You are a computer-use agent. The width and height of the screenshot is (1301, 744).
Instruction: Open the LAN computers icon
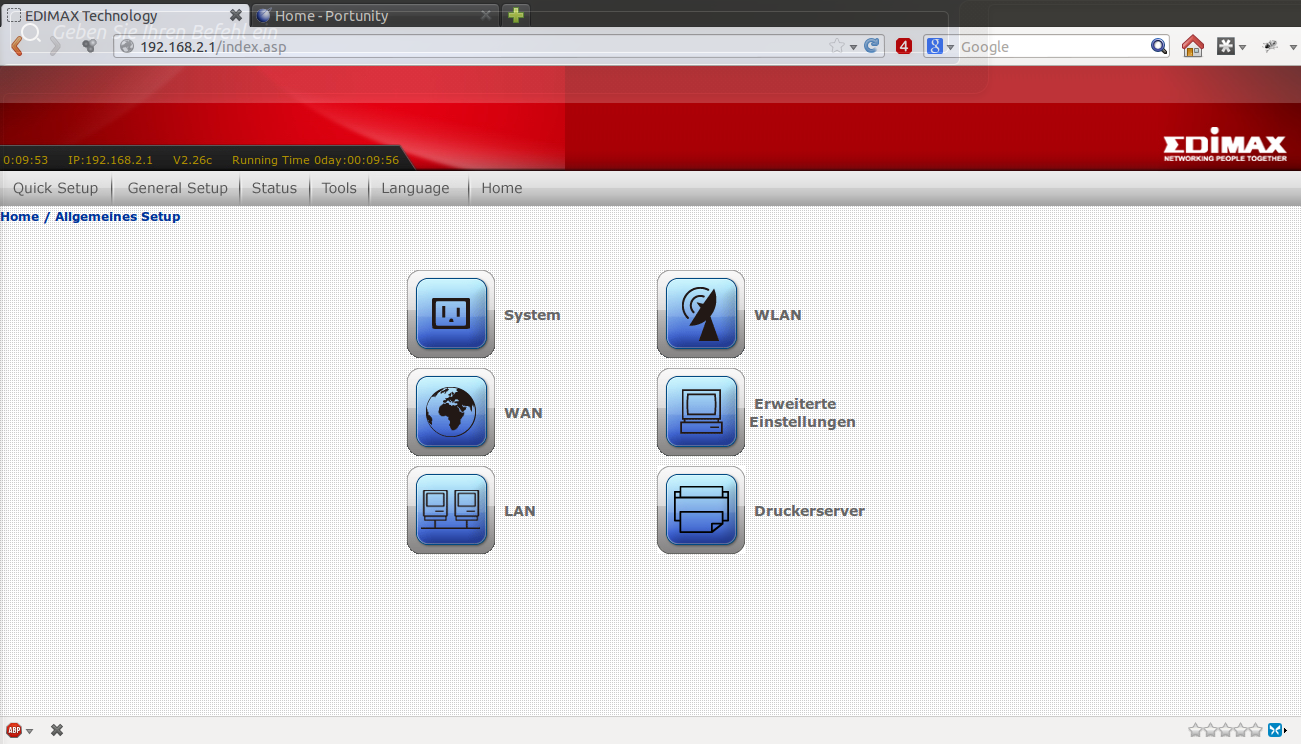[x=450, y=510]
